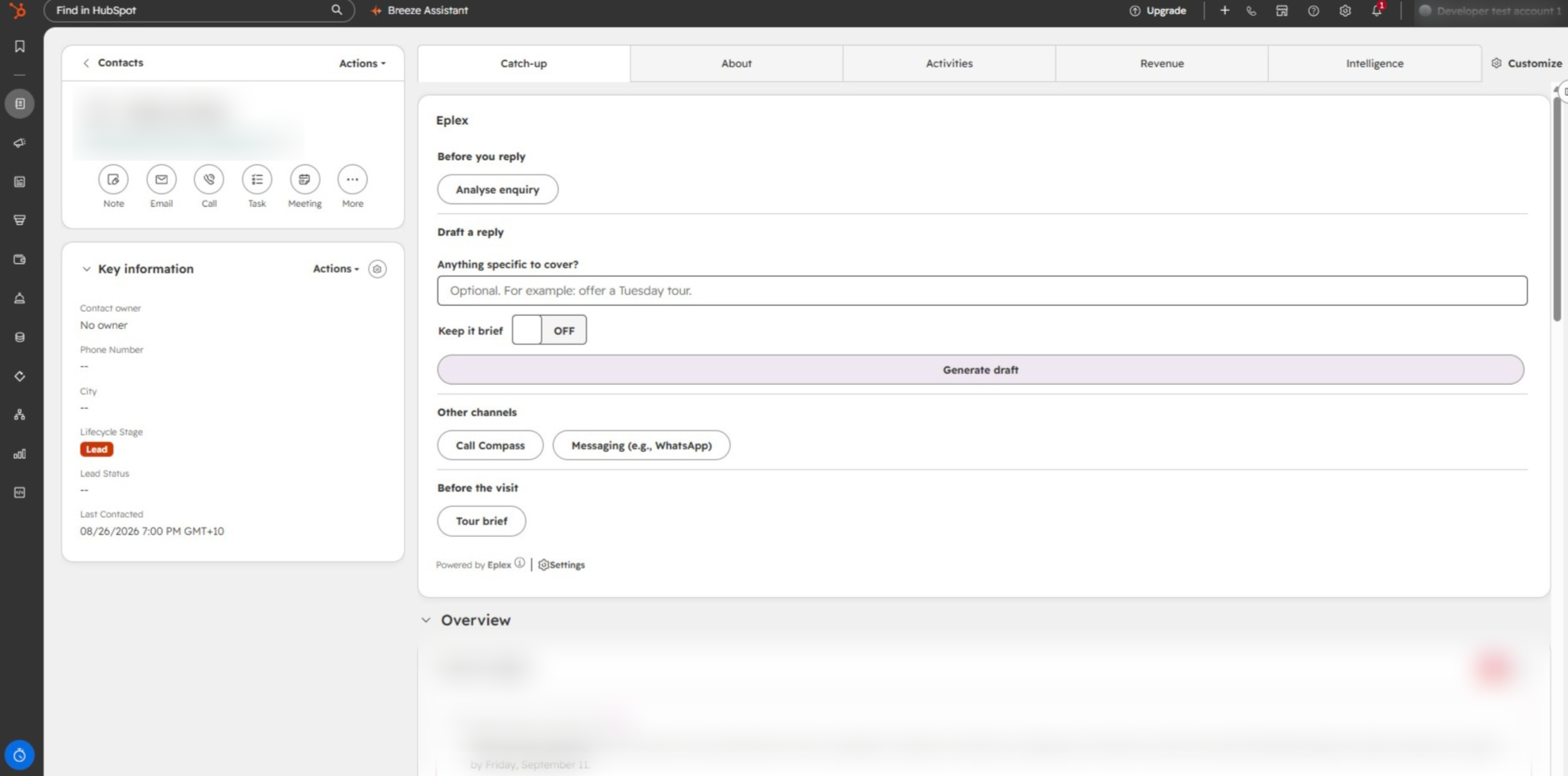Image resolution: width=1568 pixels, height=776 pixels.
Task: Click the Eplex info icon
Action: (519, 563)
